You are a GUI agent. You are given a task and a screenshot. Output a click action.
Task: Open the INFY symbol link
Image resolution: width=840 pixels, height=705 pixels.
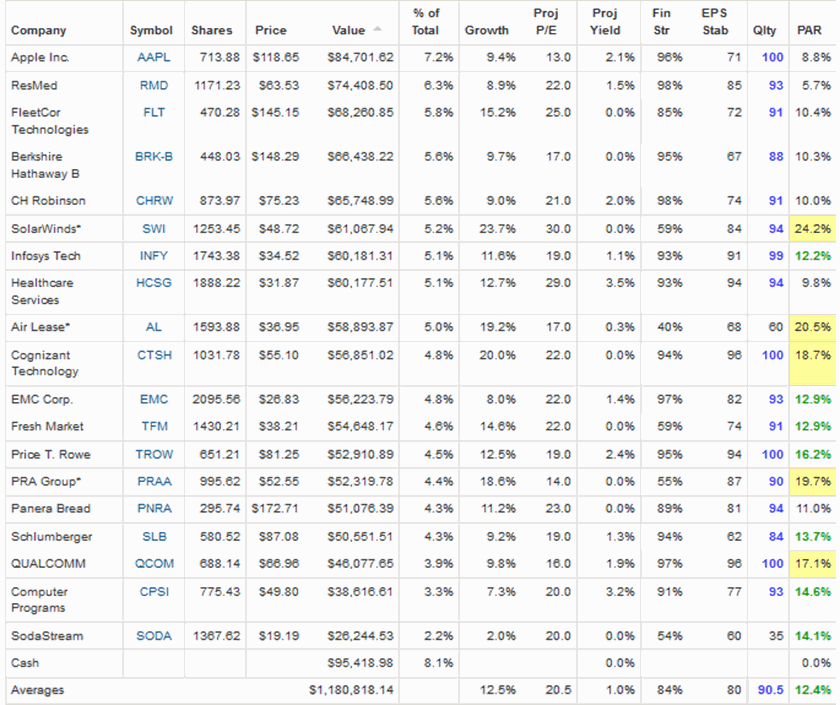[154, 256]
